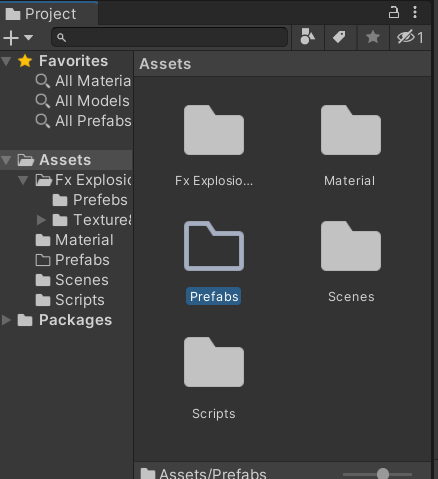
Task: Click the Scenes folder icon in tree
Action: 43,280
